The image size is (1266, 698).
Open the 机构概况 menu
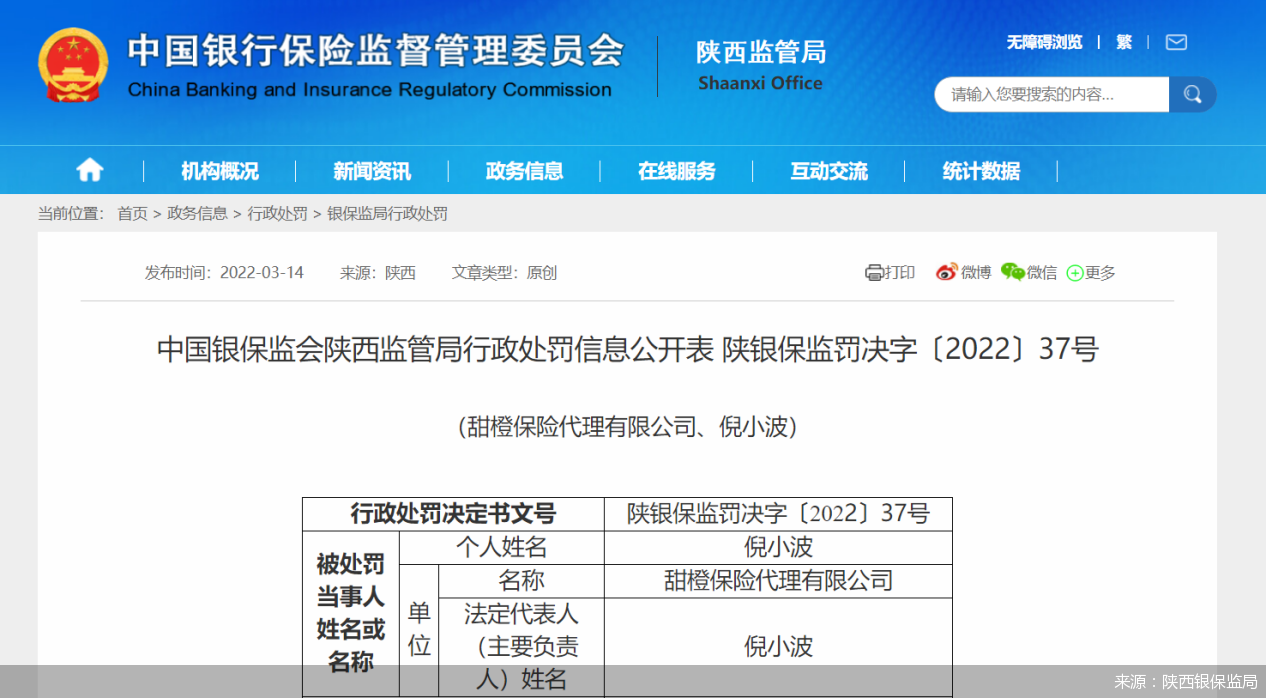(220, 171)
